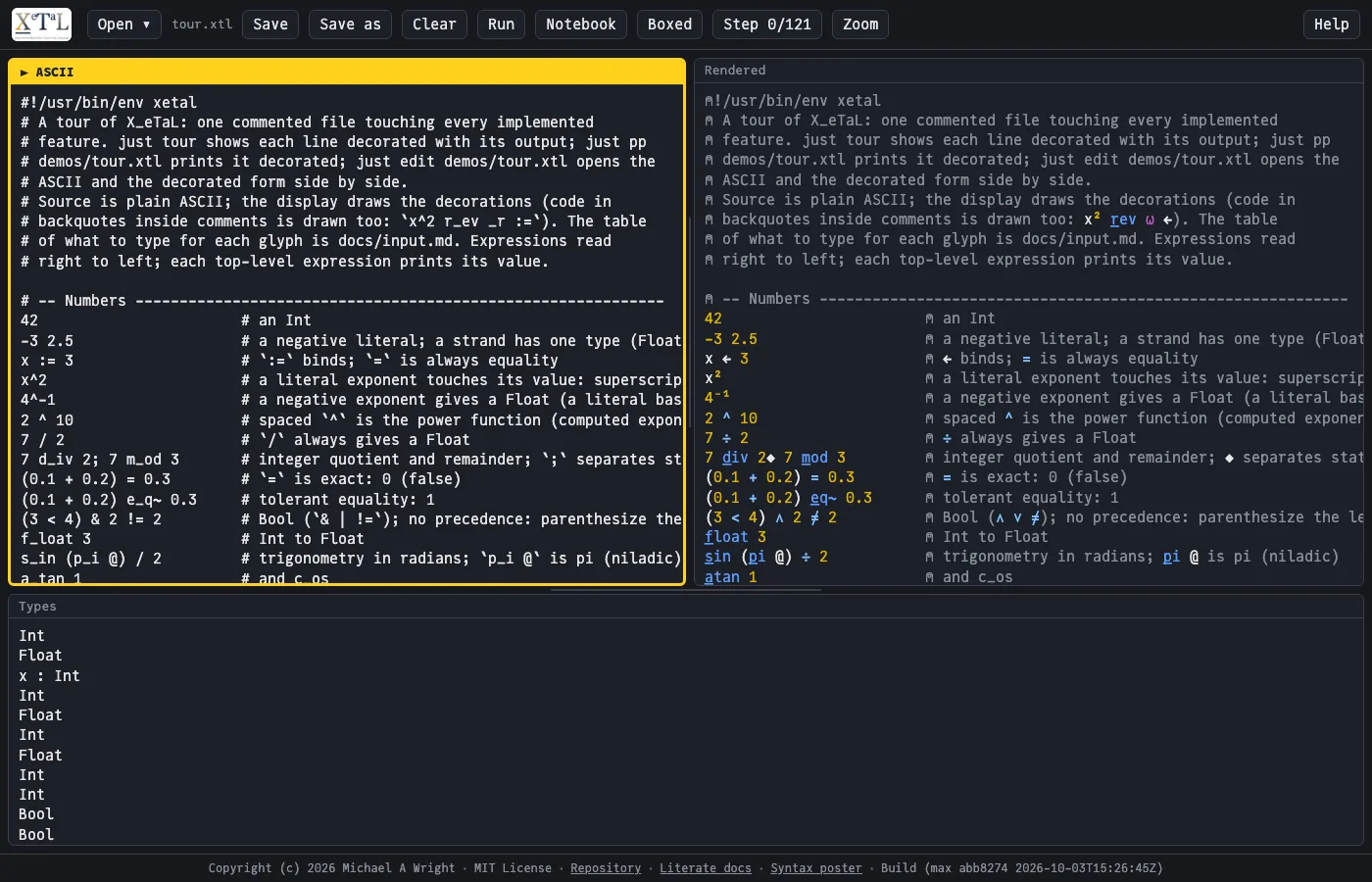The image size is (1372, 882).
Task: Click 'f_loat 3' in the ASCII editor
Action: coord(56,539)
